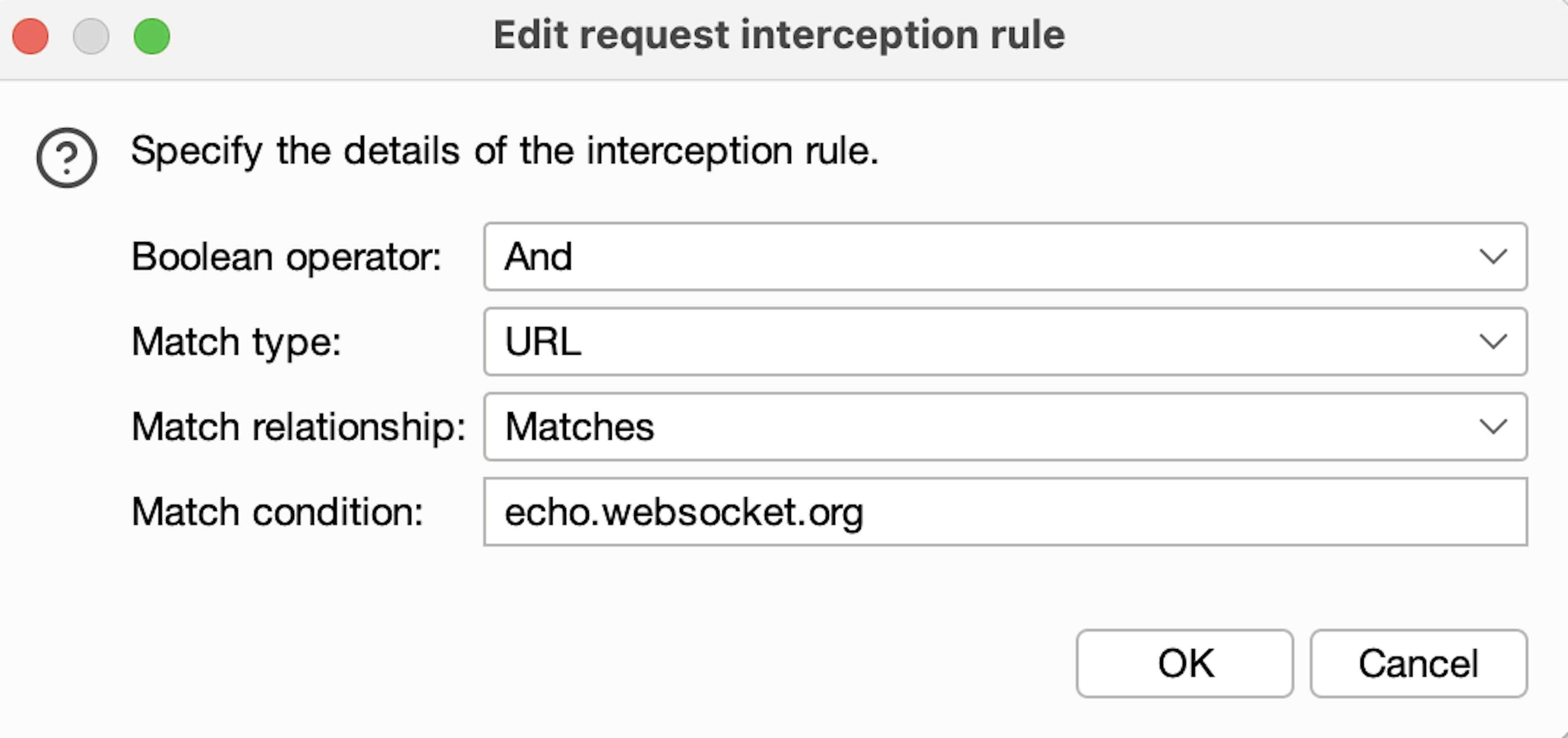Click the 'URL' value in match type

542,341
